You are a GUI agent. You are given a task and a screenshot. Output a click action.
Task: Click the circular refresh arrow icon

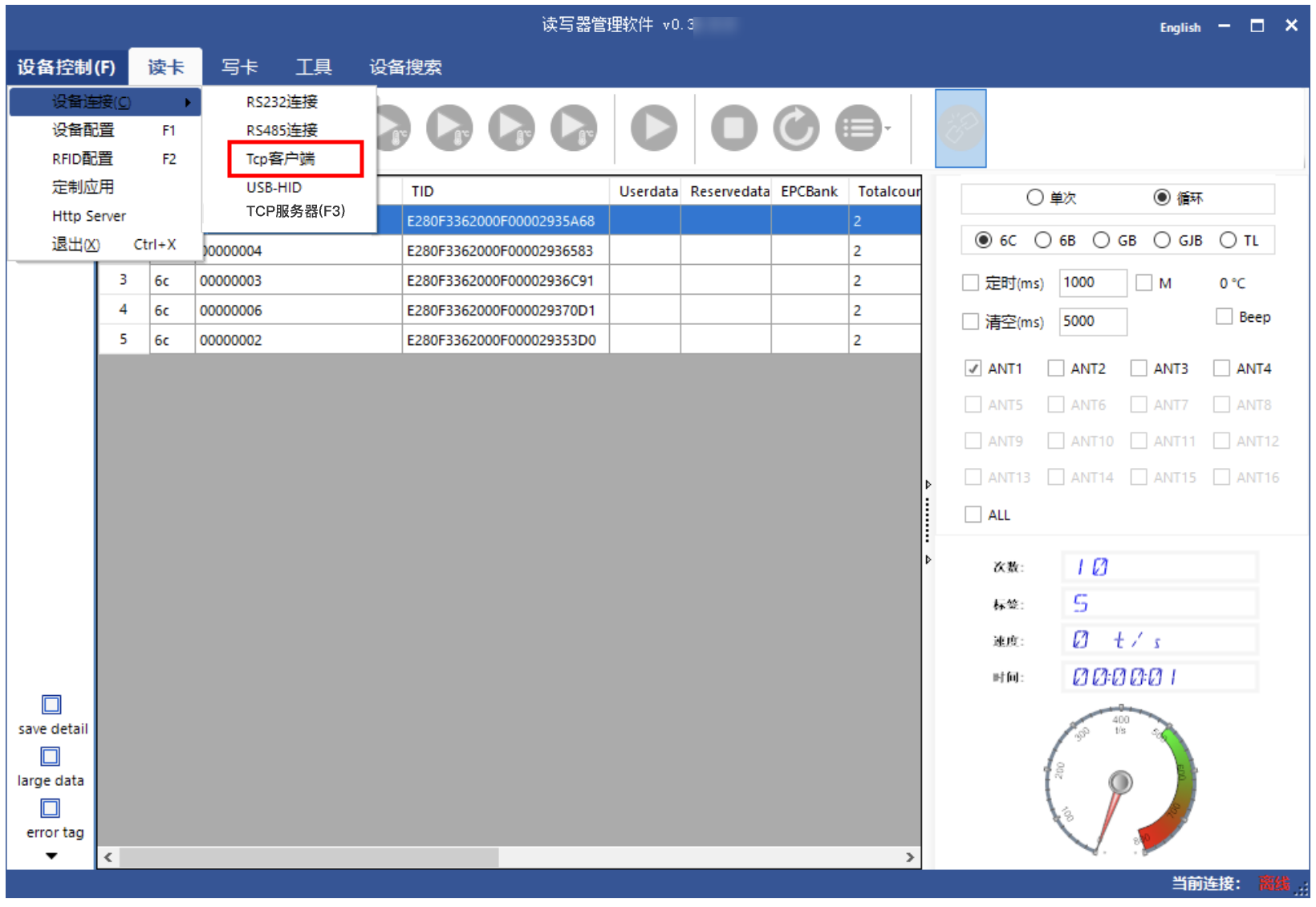[x=795, y=128]
